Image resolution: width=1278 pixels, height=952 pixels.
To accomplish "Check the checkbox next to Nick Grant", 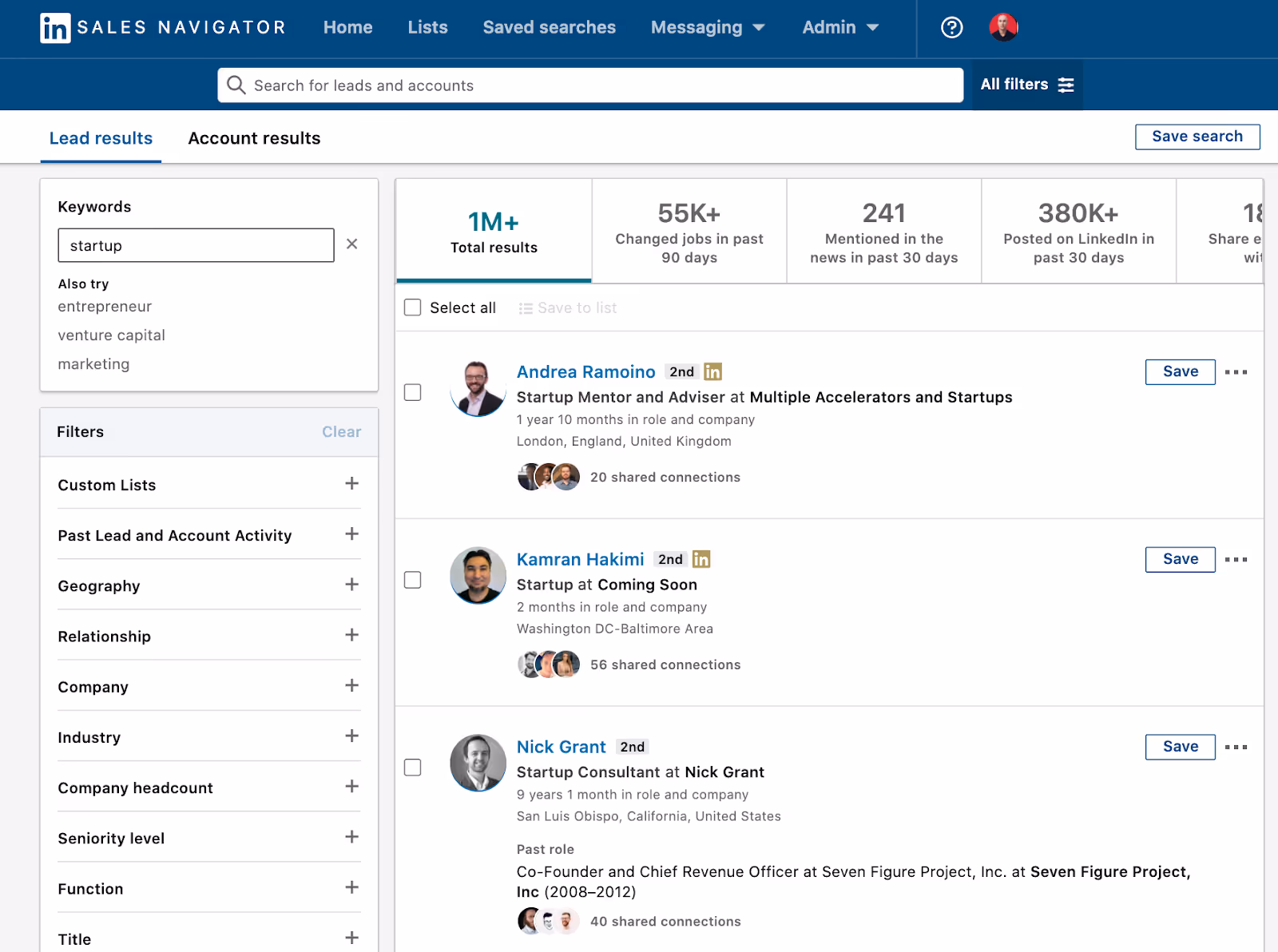I will click(413, 768).
